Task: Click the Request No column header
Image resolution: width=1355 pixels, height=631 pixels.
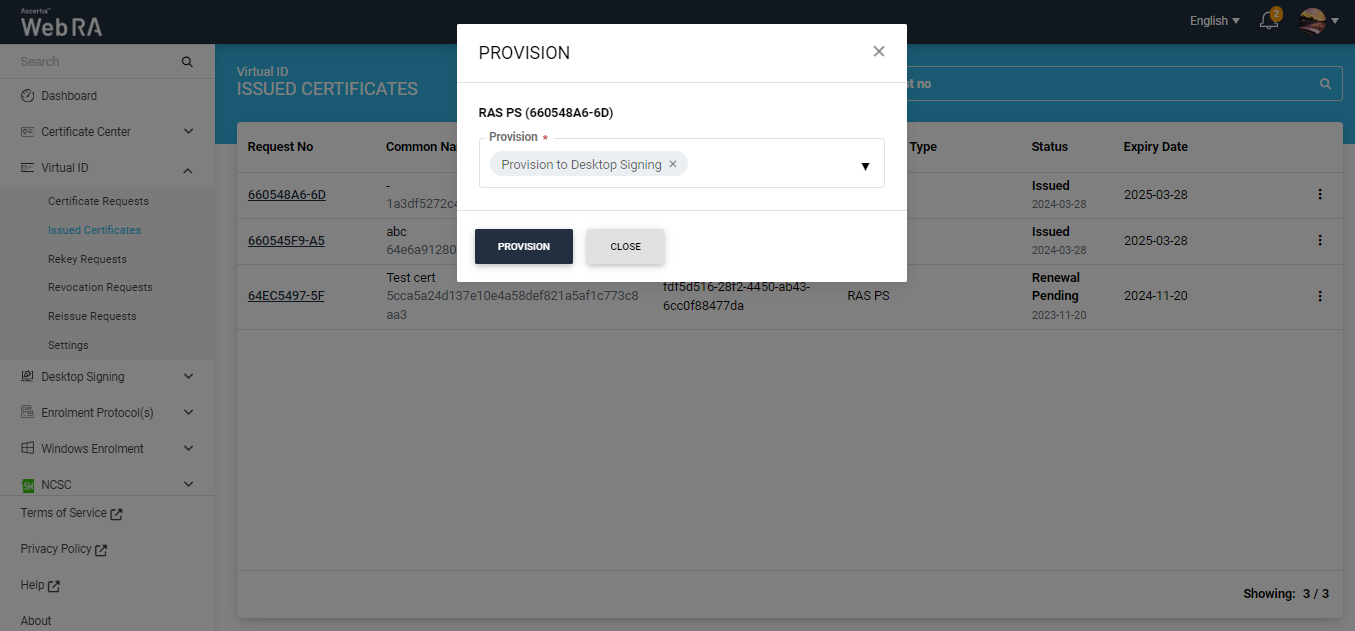Action: pos(281,147)
